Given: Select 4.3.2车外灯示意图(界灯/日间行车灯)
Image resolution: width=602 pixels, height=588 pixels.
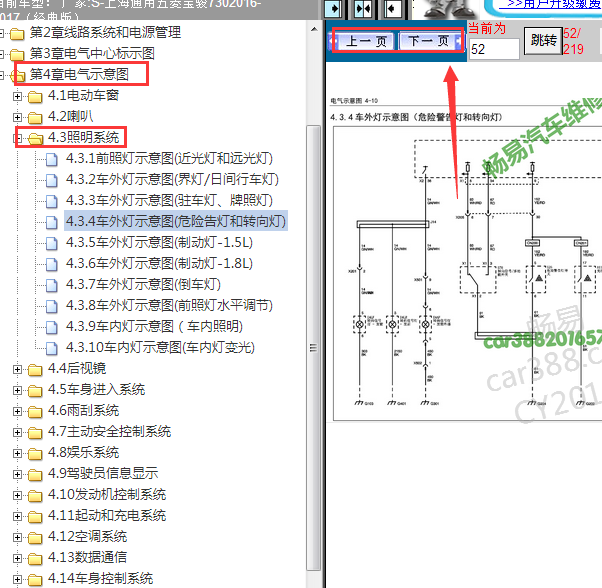Looking at the screenshot, I should click(x=172, y=180).
